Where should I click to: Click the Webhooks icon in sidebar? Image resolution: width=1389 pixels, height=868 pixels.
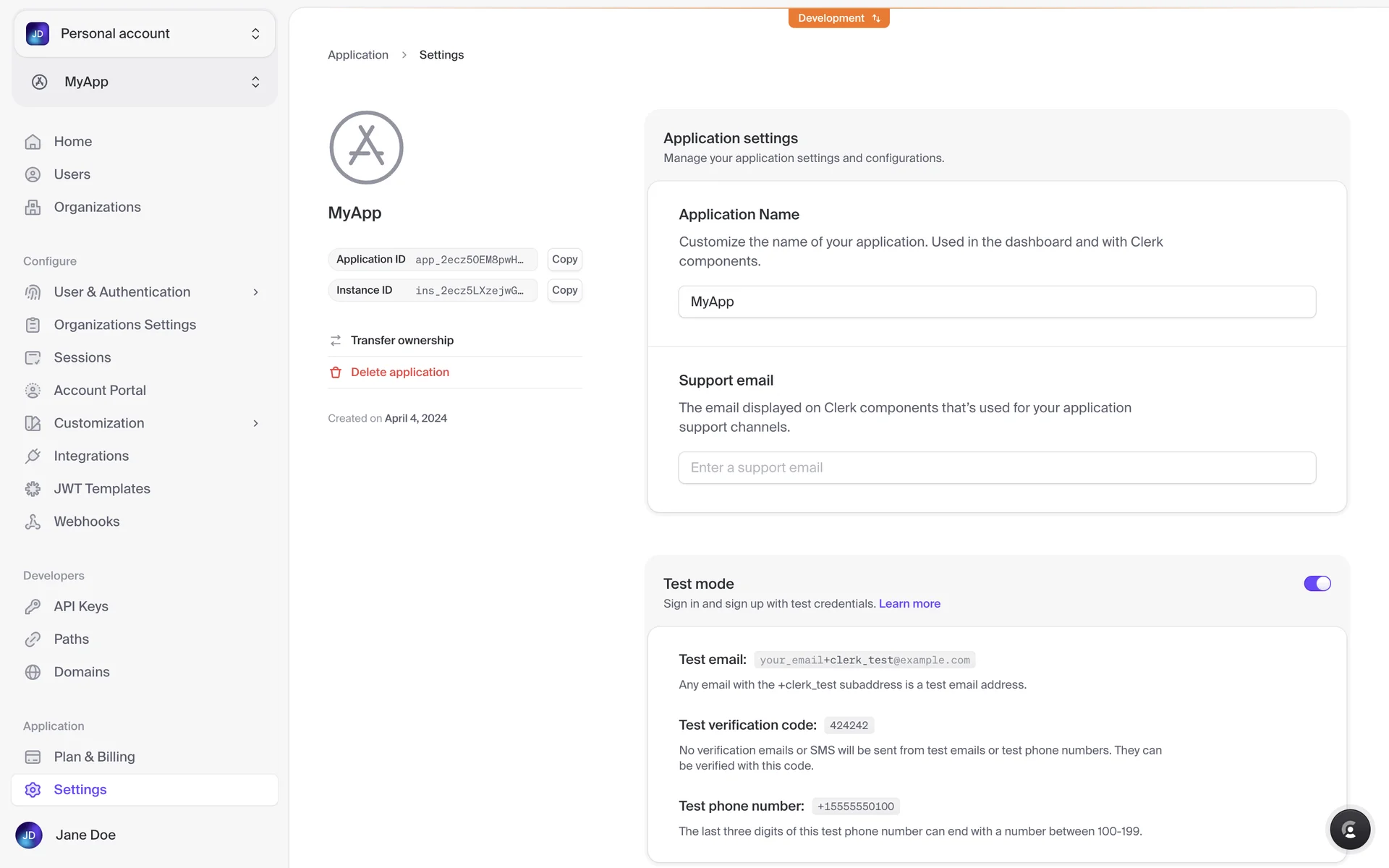tap(33, 522)
